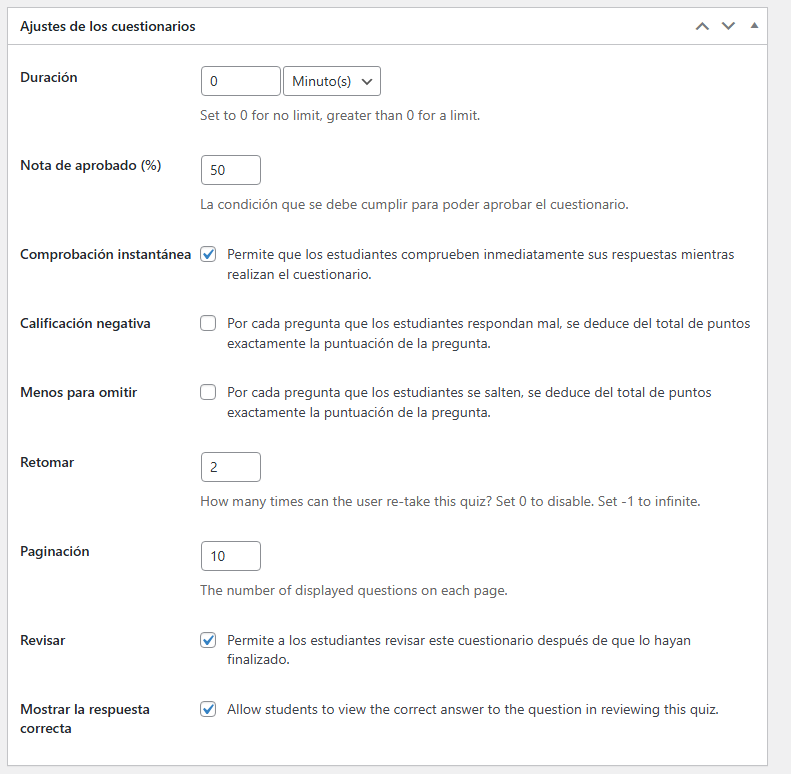Click the Revisar description text

(459, 650)
